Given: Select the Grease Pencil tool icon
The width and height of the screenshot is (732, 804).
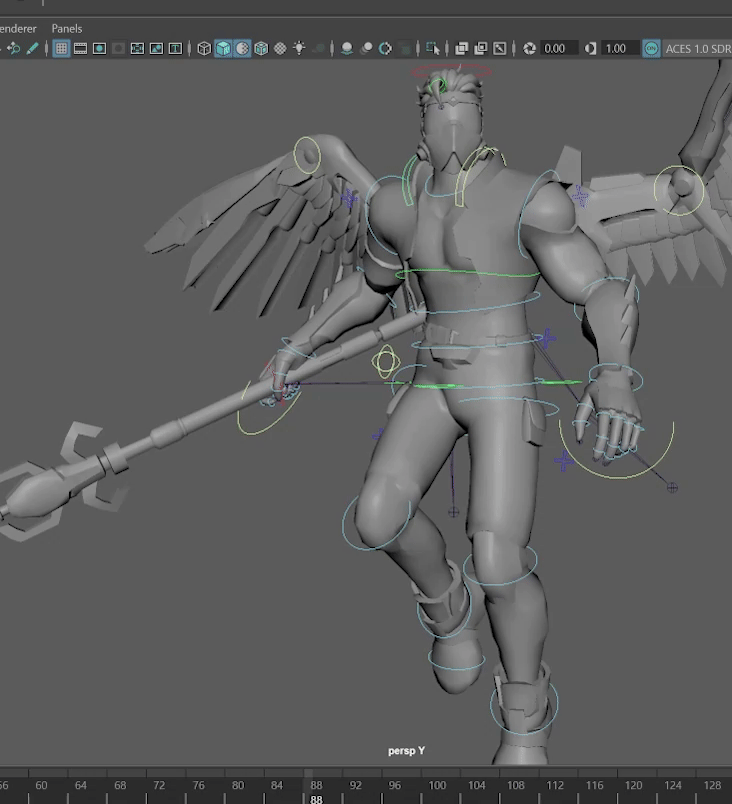Looking at the screenshot, I should pyautogui.click(x=32, y=49).
